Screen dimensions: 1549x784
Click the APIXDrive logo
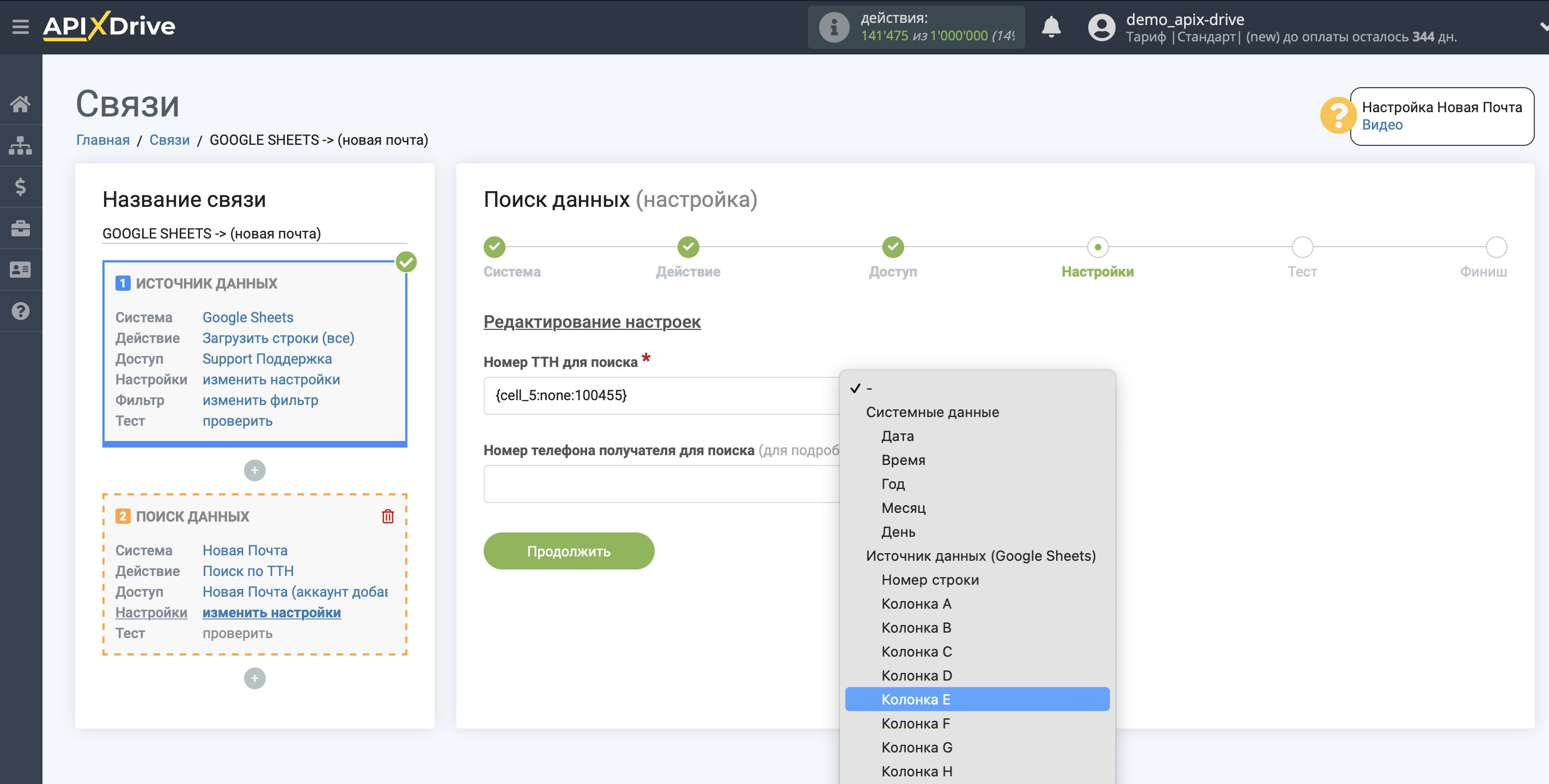109,27
